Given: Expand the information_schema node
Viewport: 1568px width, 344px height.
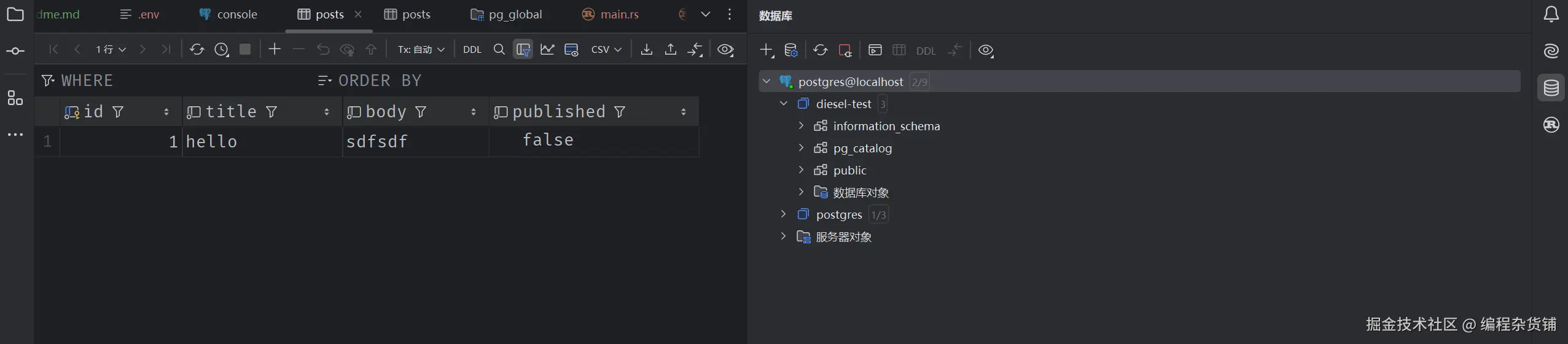Looking at the screenshot, I should (801, 125).
